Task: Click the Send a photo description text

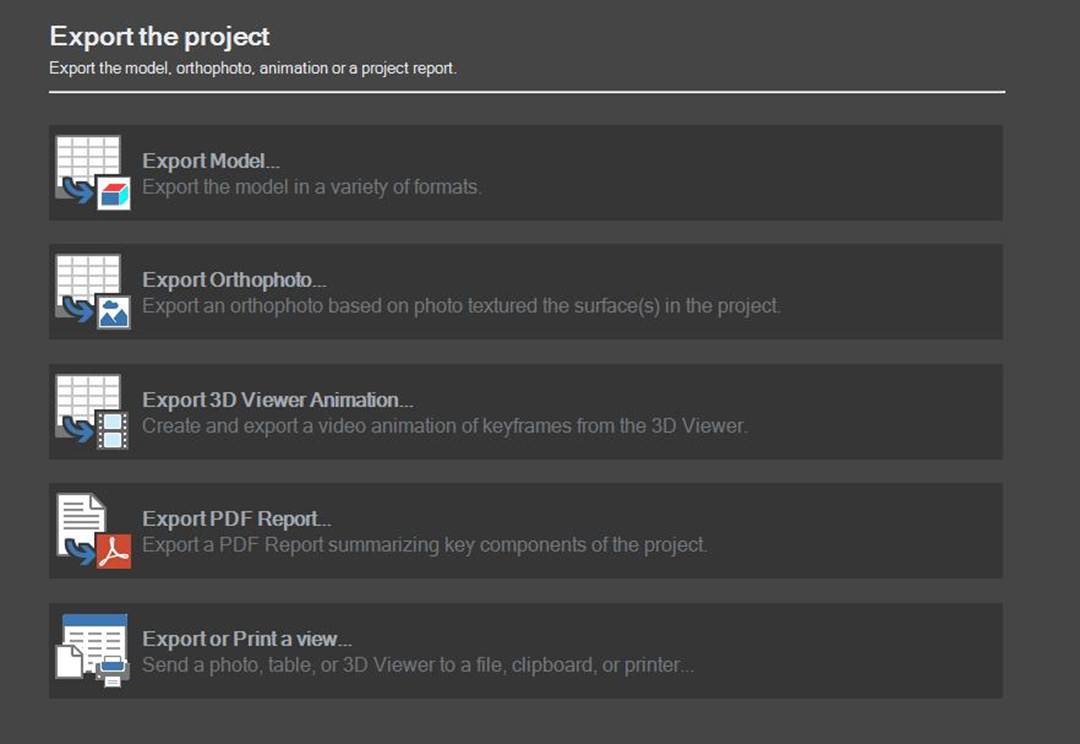Action: [x=420, y=664]
